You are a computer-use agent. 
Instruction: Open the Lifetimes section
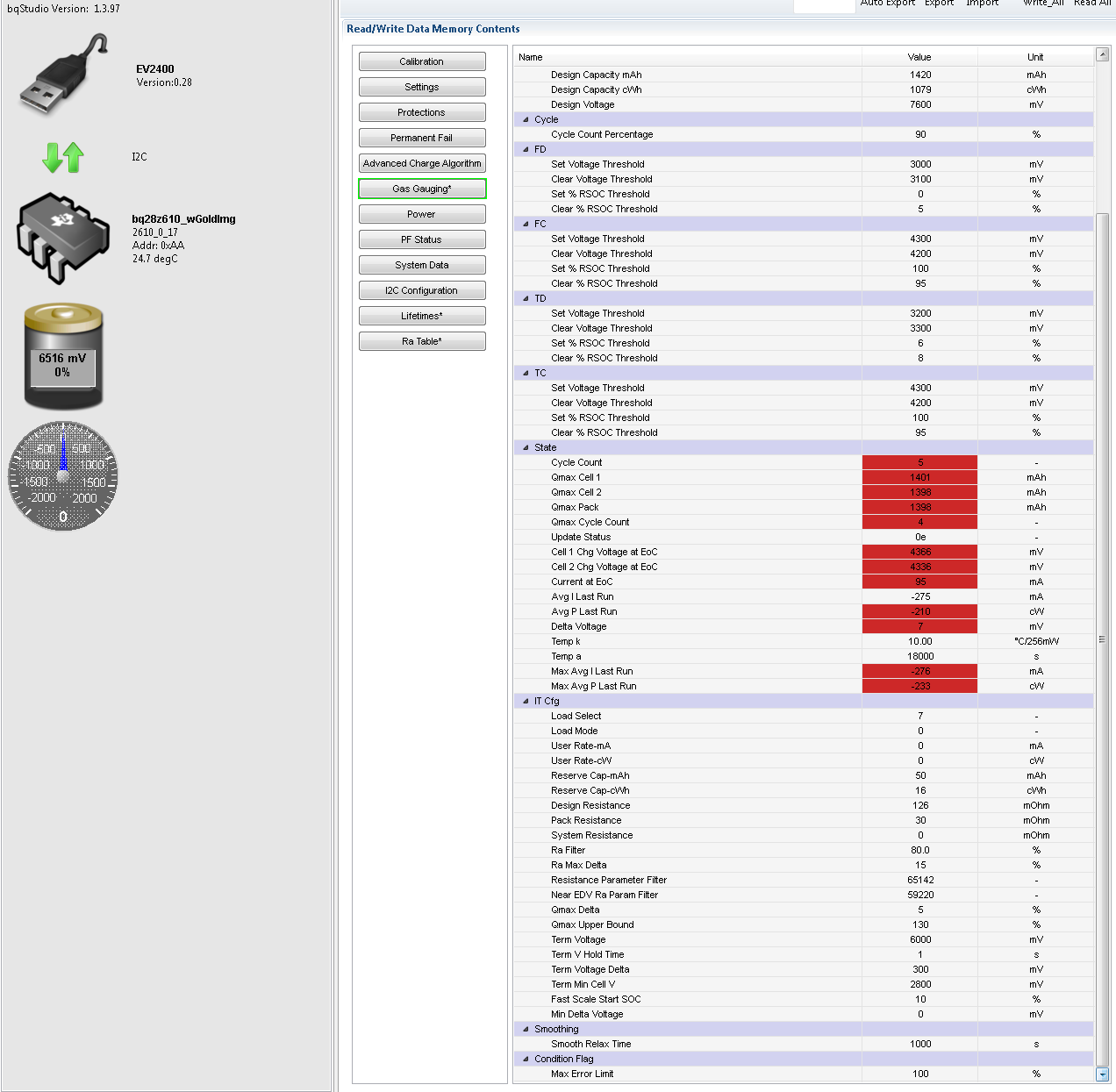click(422, 316)
